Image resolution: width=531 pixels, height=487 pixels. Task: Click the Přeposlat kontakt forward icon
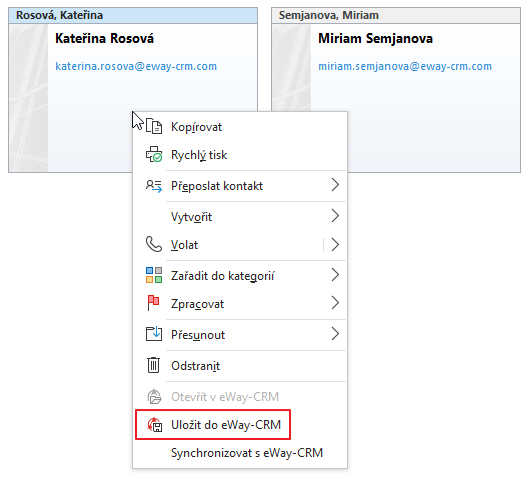click(x=154, y=186)
